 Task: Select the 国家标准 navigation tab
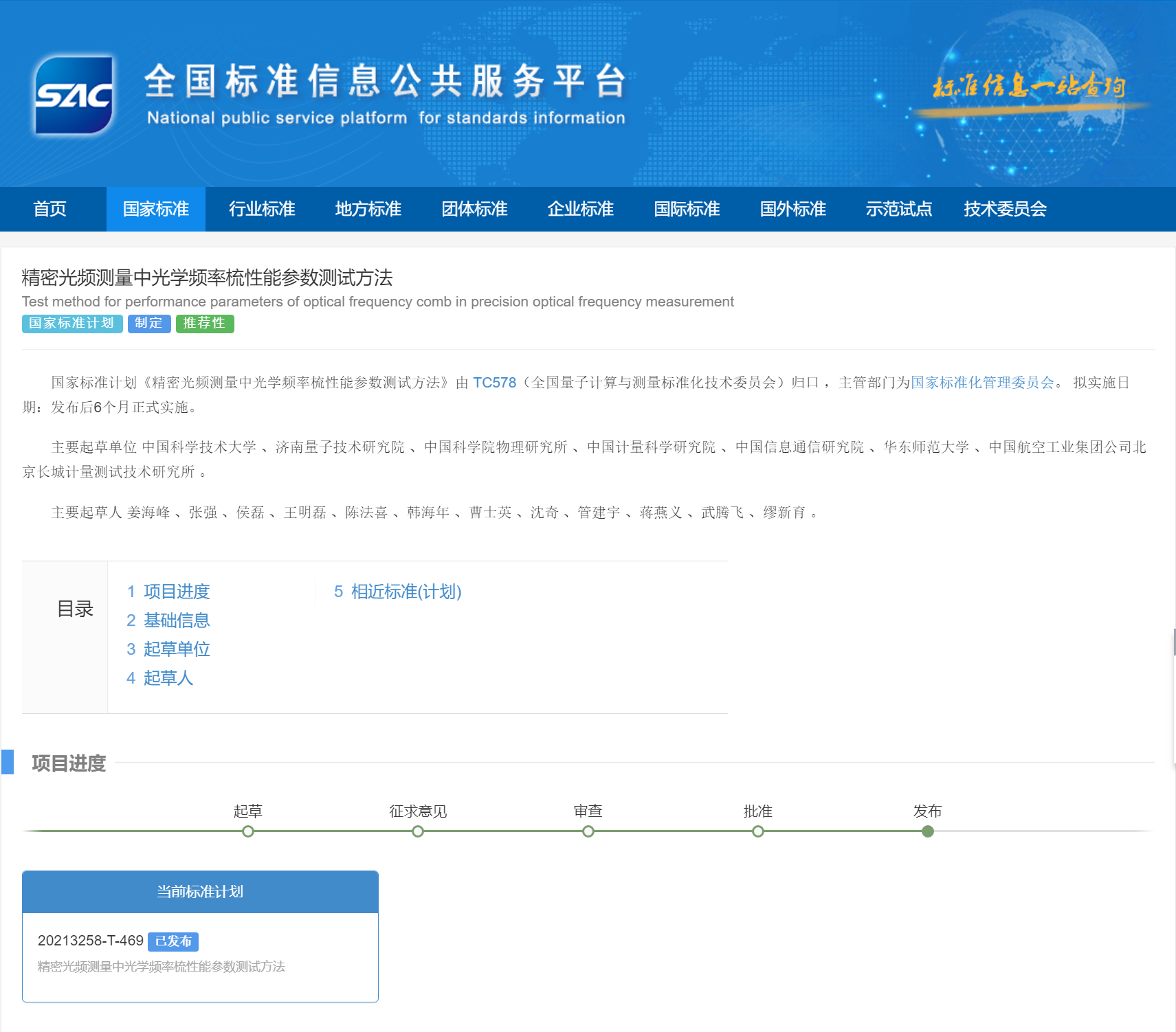tap(156, 209)
